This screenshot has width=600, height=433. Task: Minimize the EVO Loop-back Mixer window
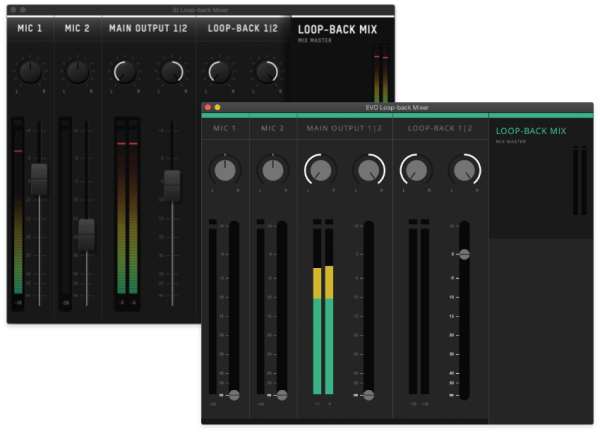(x=217, y=107)
